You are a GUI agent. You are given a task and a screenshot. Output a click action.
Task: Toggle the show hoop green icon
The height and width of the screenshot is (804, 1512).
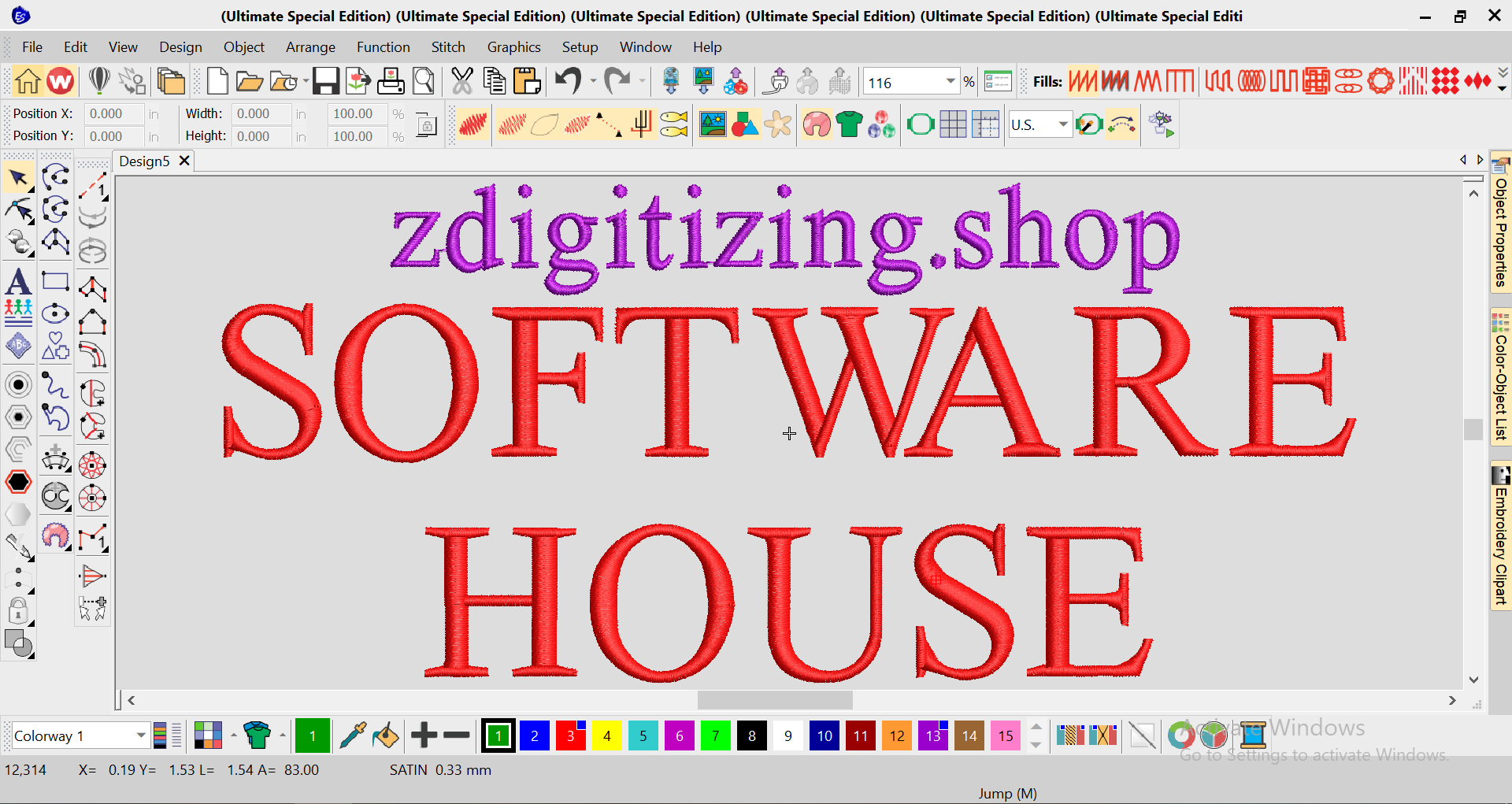click(x=921, y=124)
